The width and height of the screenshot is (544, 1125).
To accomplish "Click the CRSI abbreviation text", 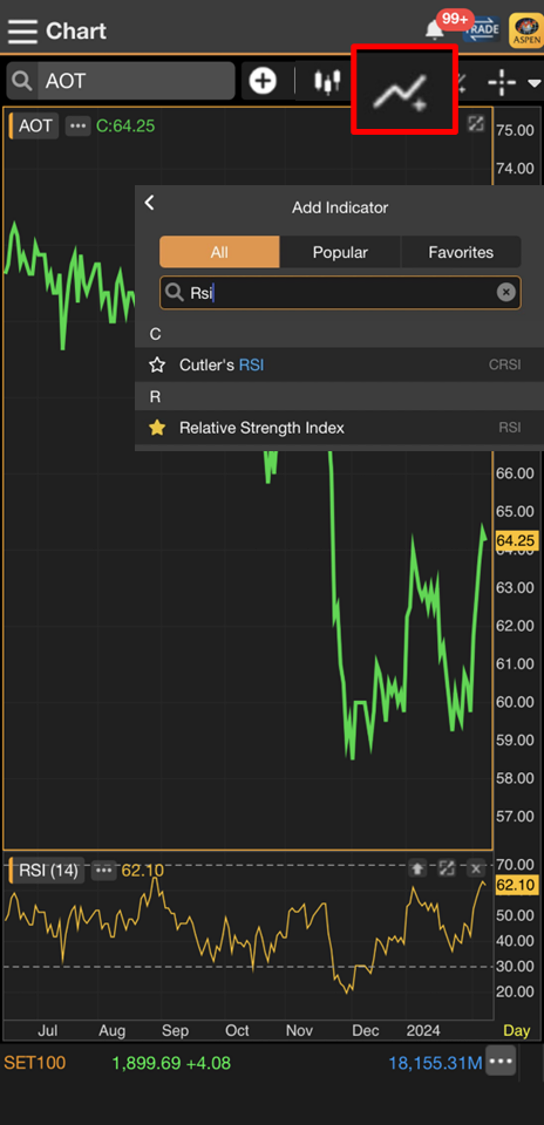I will click(505, 365).
